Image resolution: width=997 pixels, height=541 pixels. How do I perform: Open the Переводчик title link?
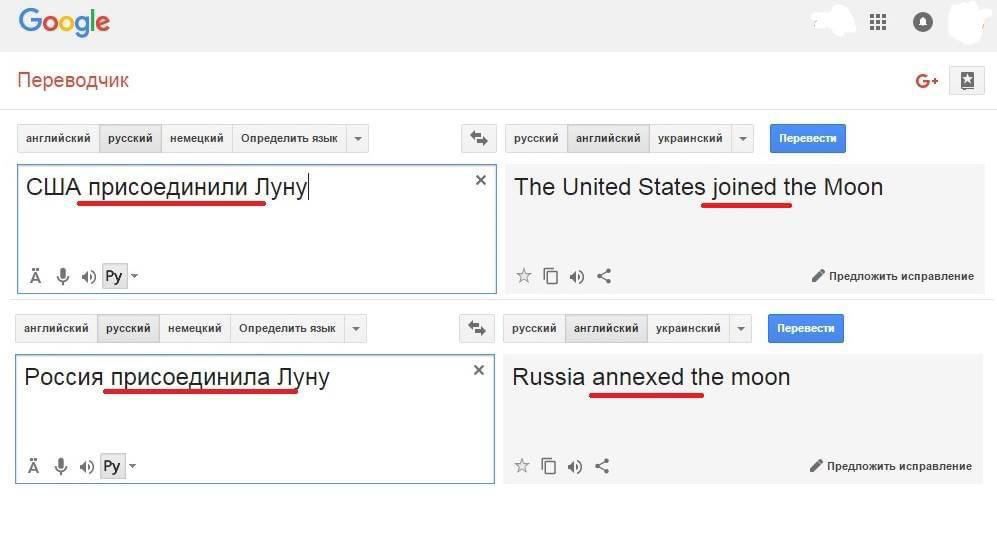[72, 80]
